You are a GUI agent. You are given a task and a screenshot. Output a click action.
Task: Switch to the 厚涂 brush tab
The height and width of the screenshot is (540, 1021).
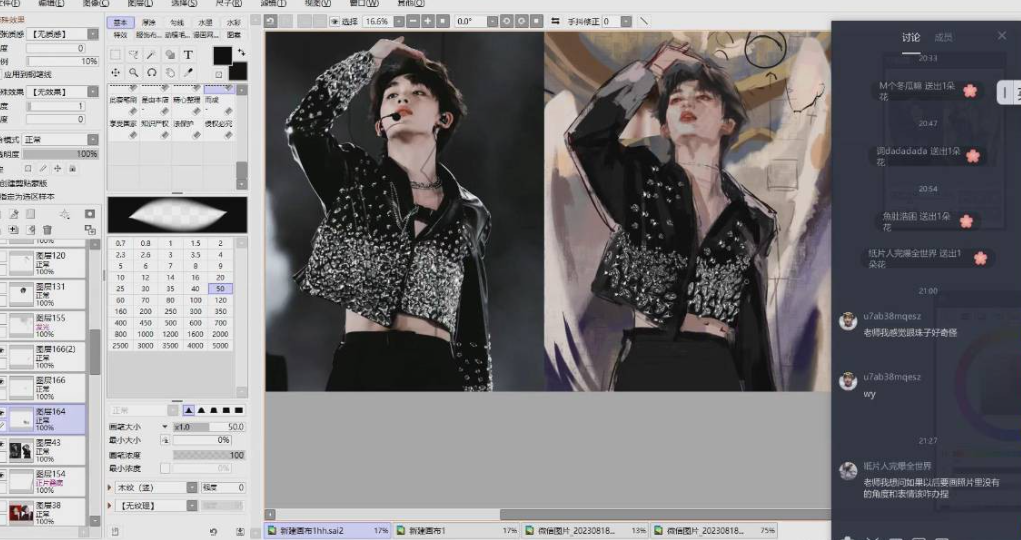(149, 22)
